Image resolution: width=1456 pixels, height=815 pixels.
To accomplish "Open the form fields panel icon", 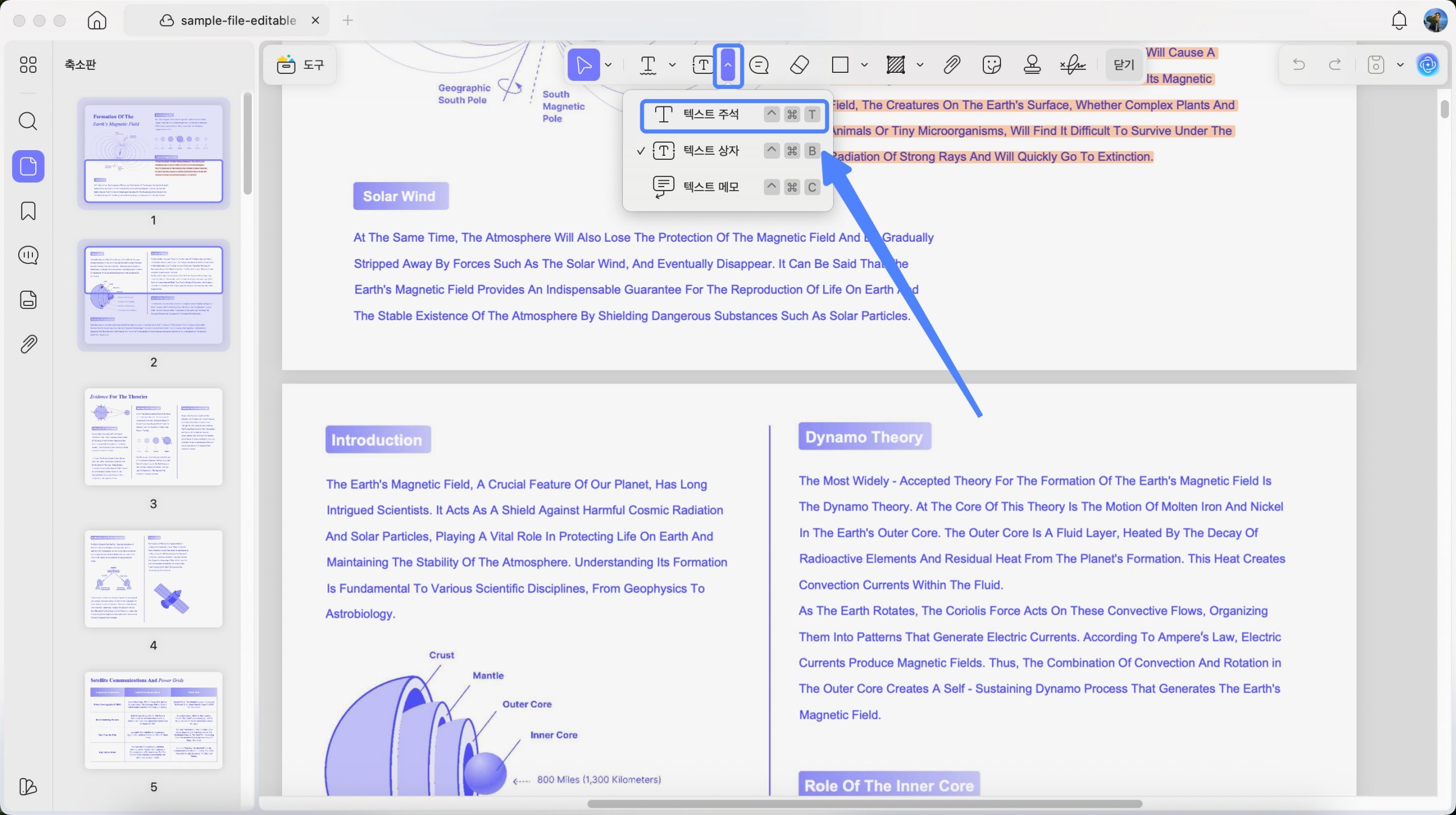I will point(28,300).
